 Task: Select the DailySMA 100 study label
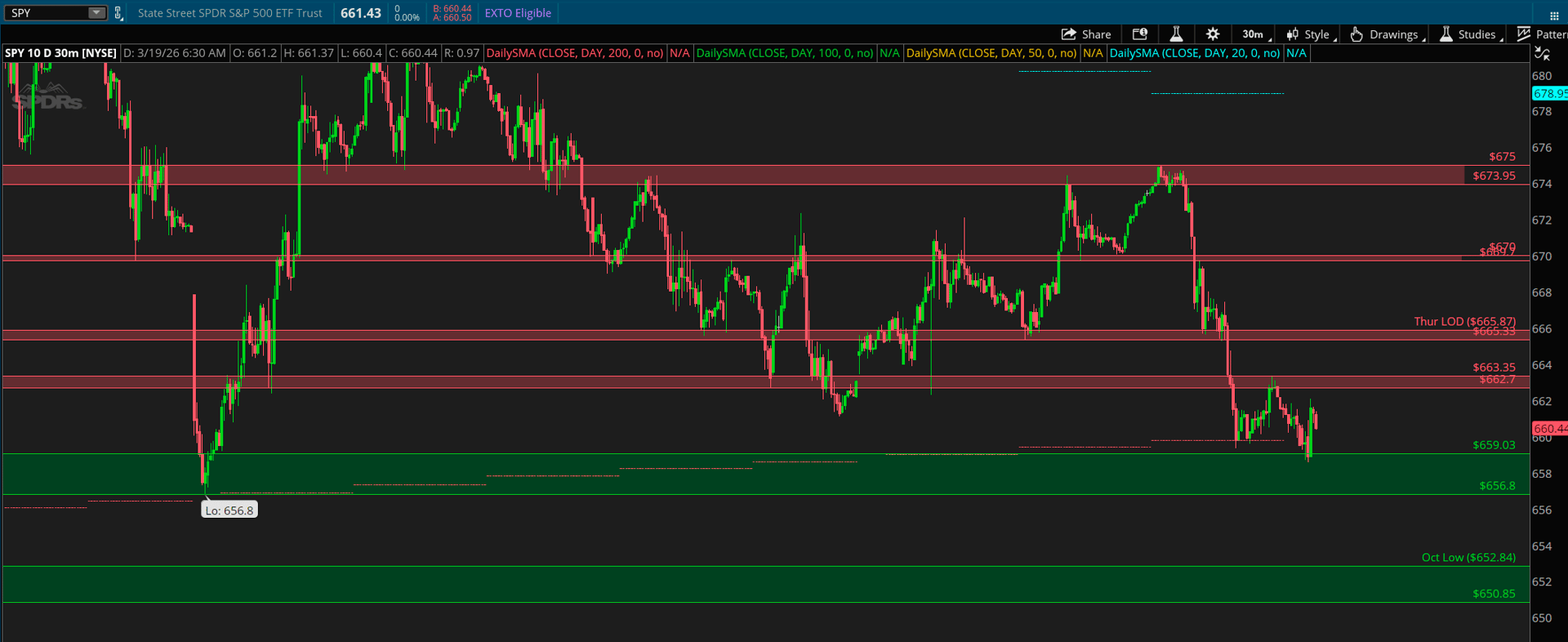[x=785, y=53]
